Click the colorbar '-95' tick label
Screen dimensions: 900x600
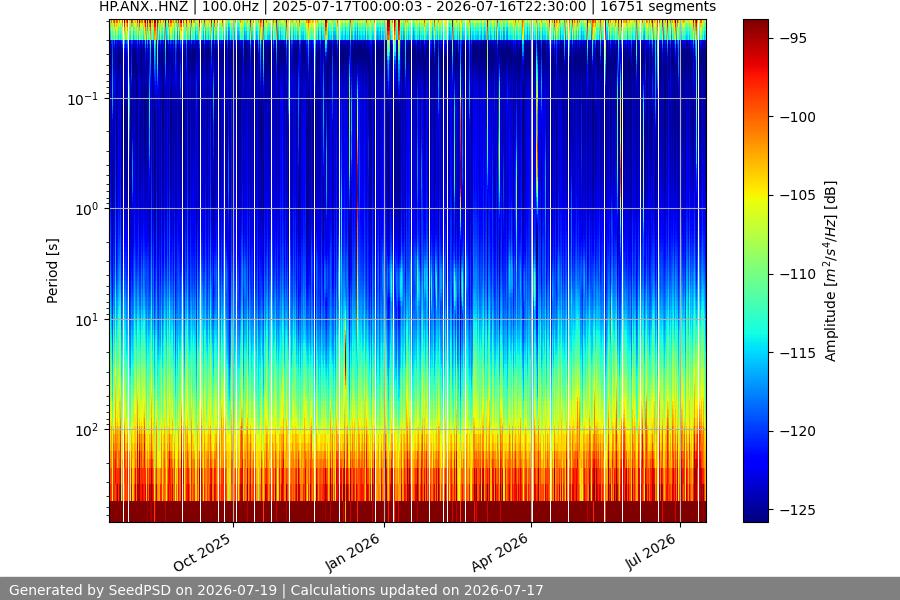click(794, 38)
